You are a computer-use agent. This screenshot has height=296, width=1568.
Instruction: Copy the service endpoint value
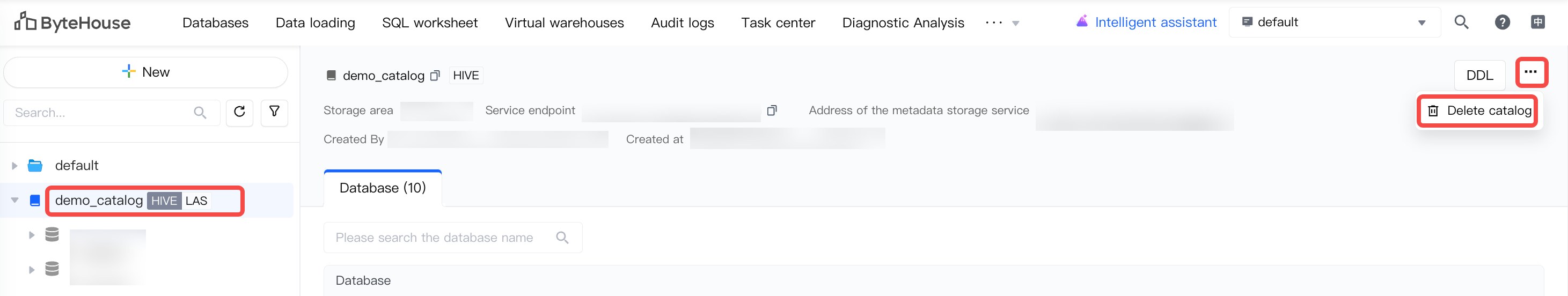pyautogui.click(x=772, y=110)
